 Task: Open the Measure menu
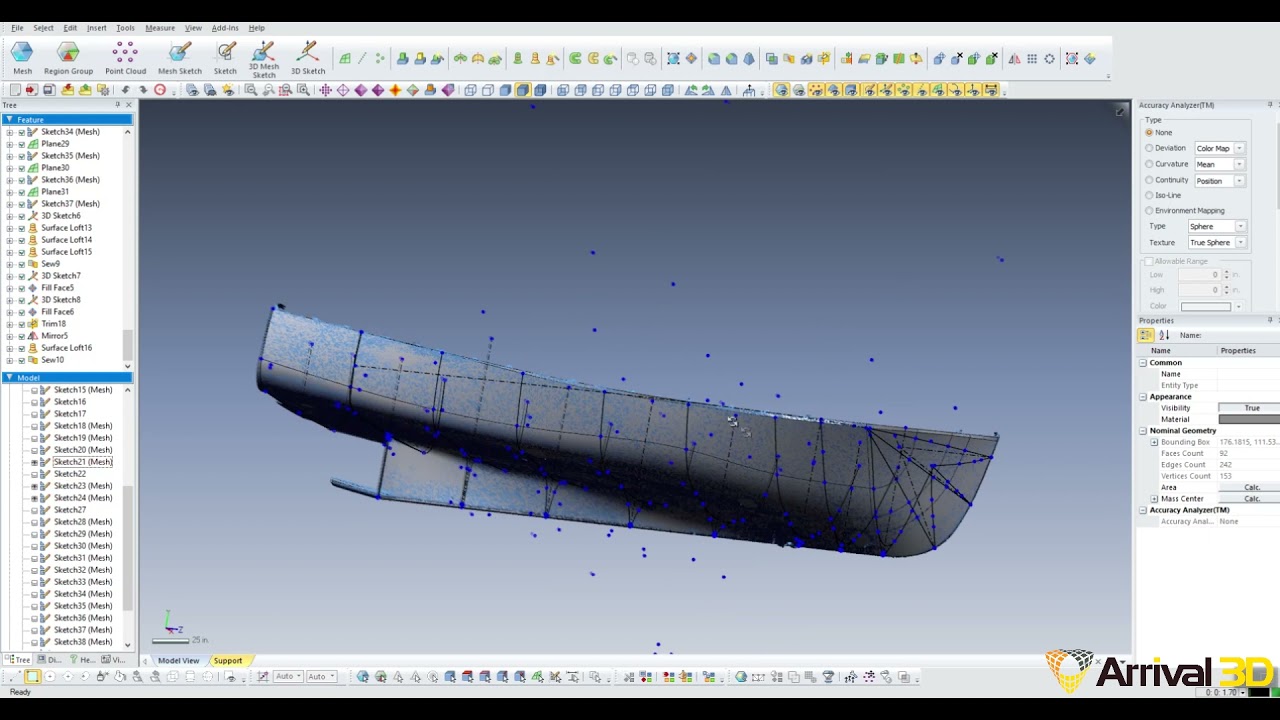[160, 28]
